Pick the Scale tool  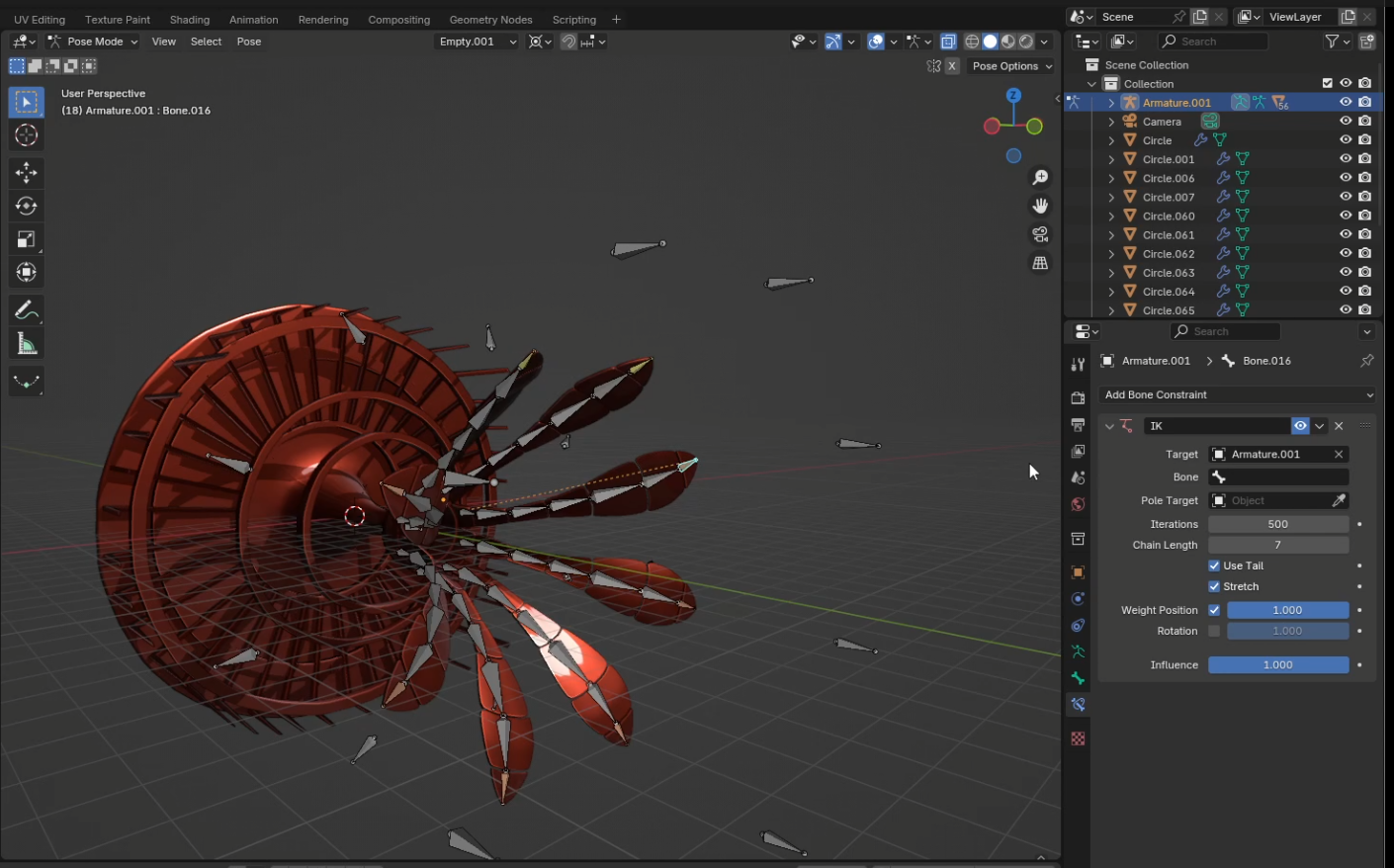(27, 239)
